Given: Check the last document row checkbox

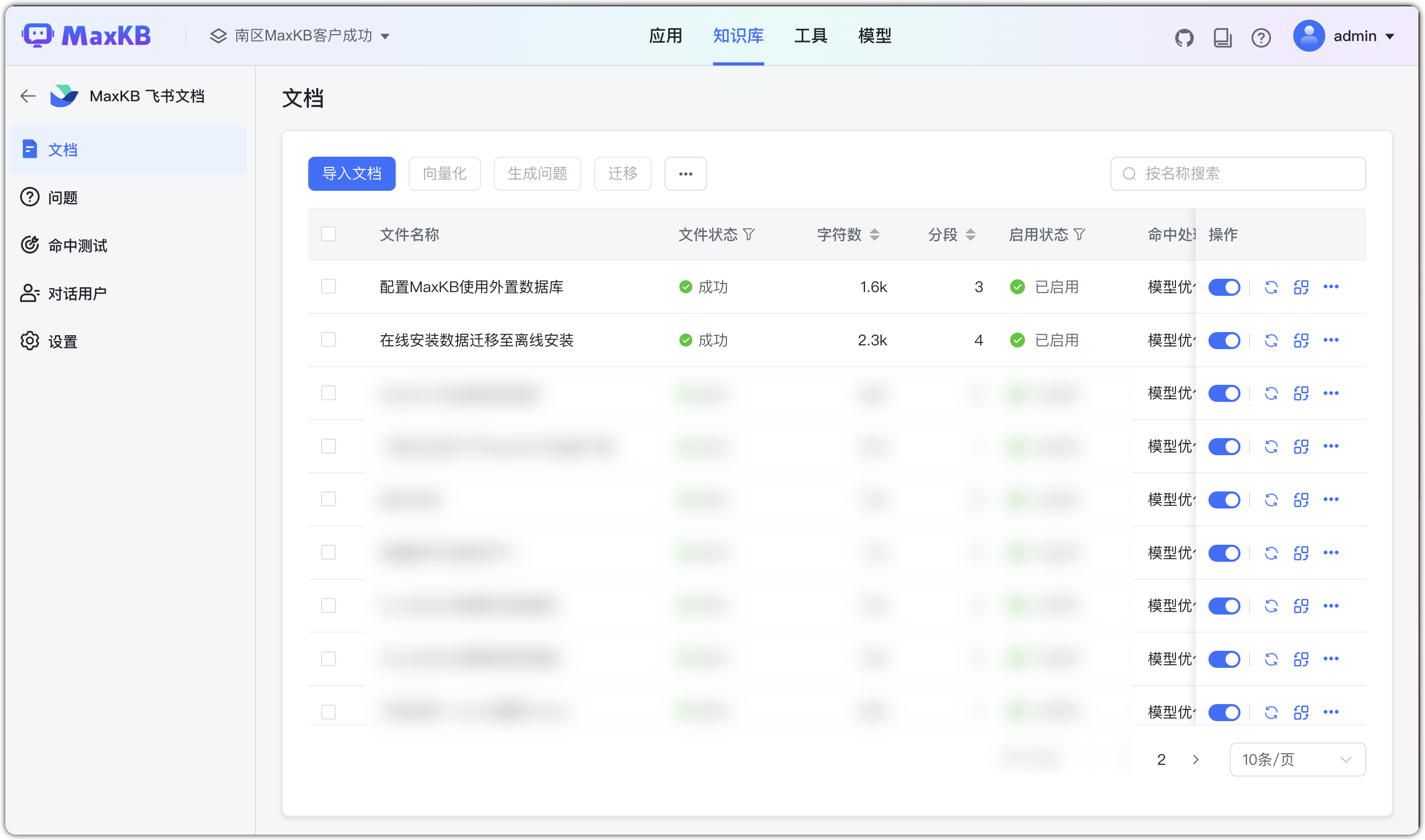Looking at the screenshot, I should point(329,712).
